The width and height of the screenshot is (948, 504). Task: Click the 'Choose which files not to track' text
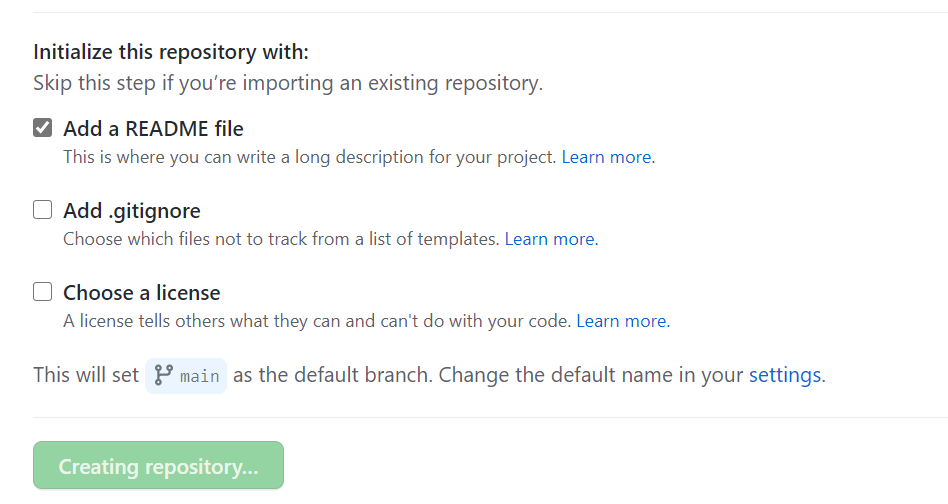tap(281, 239)
